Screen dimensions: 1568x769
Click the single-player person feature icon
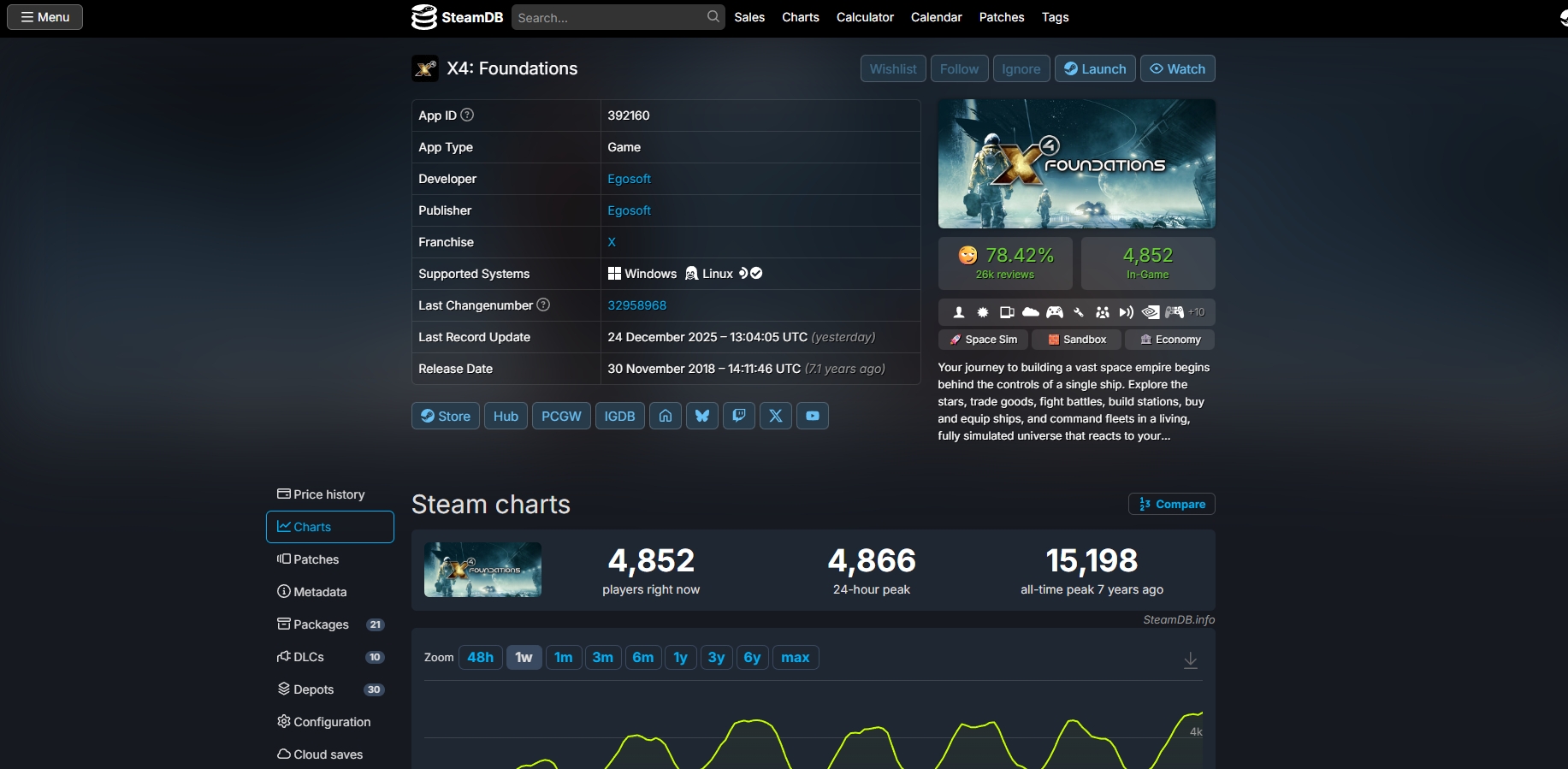(x=959, y=312)
